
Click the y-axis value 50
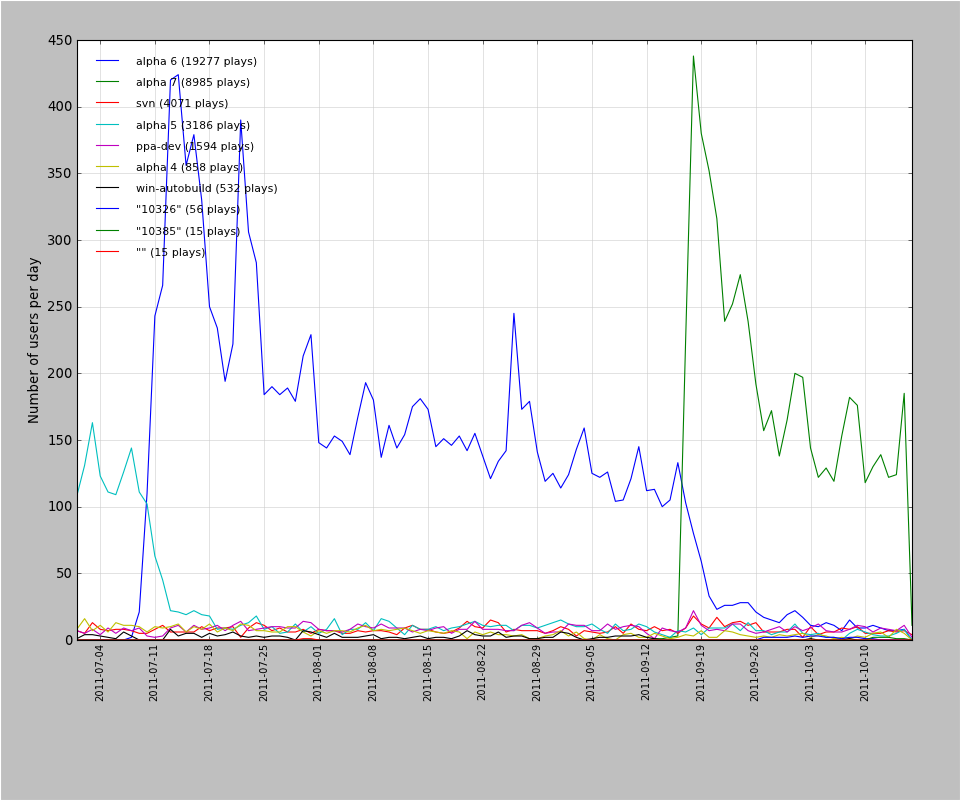click(64, 574)
